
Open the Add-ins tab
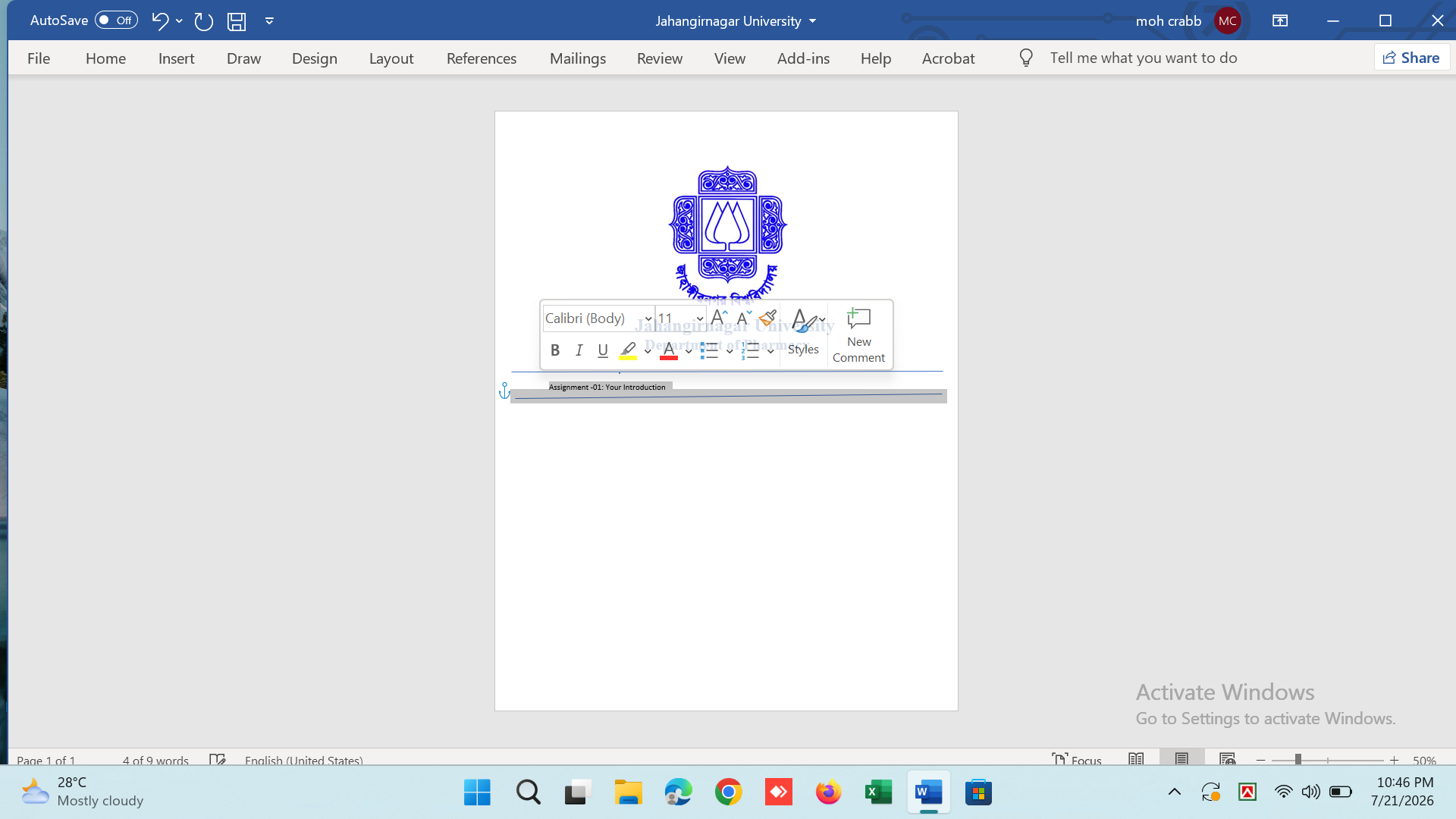(x=803, y=58)
